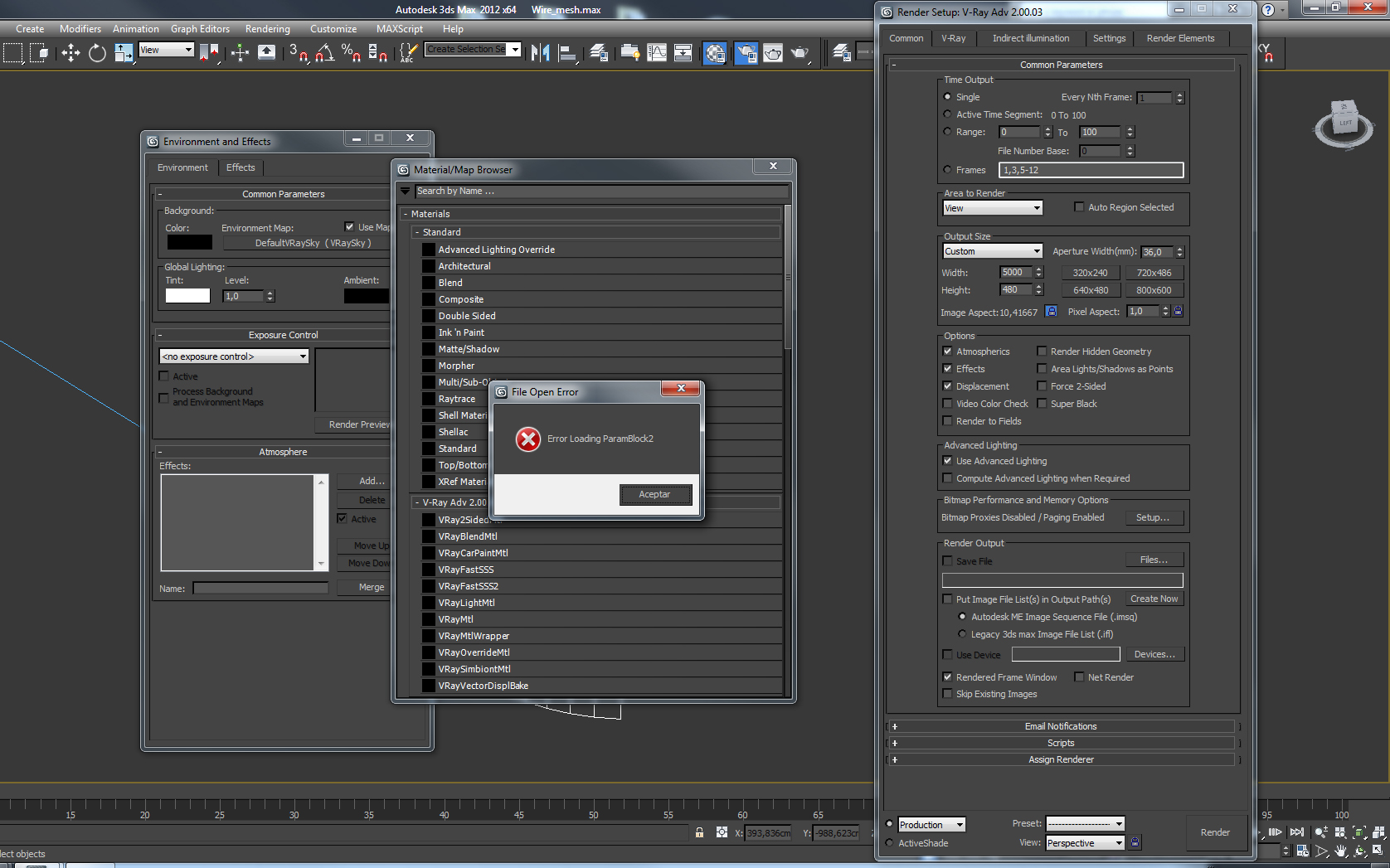The image size is (1390, 868).
Task: Click the Files... button in Render Output
Action: [1154, 560]
